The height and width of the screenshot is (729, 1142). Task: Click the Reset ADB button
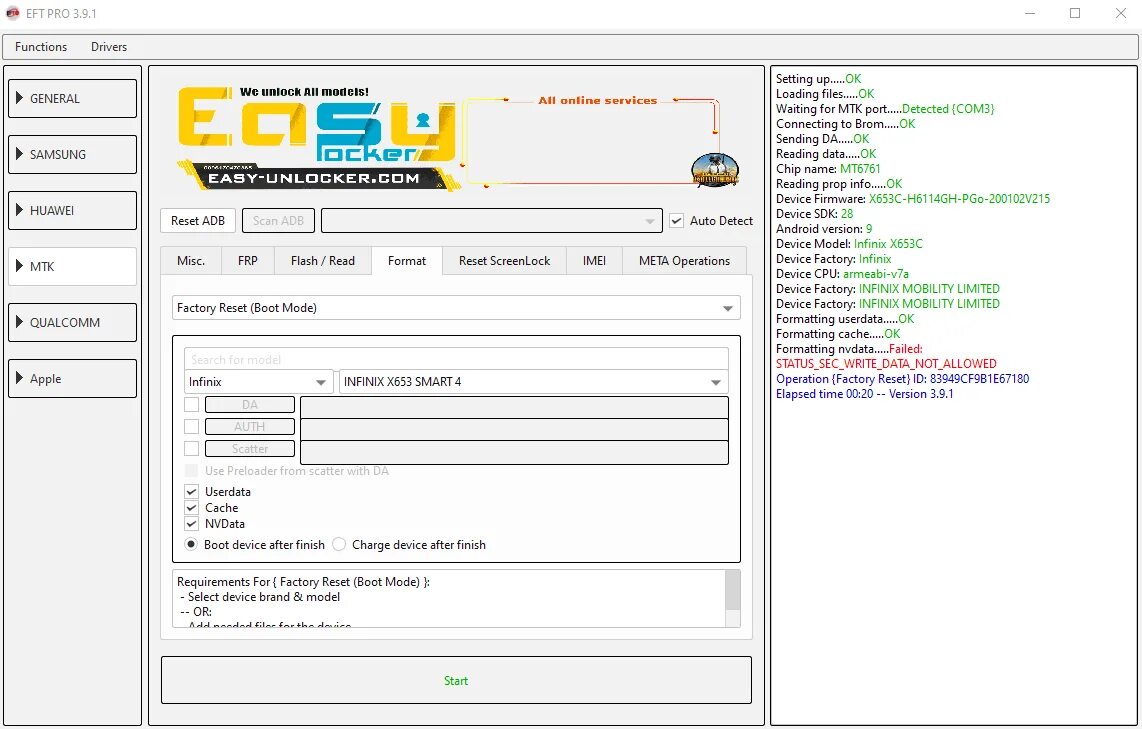point(198,221)
